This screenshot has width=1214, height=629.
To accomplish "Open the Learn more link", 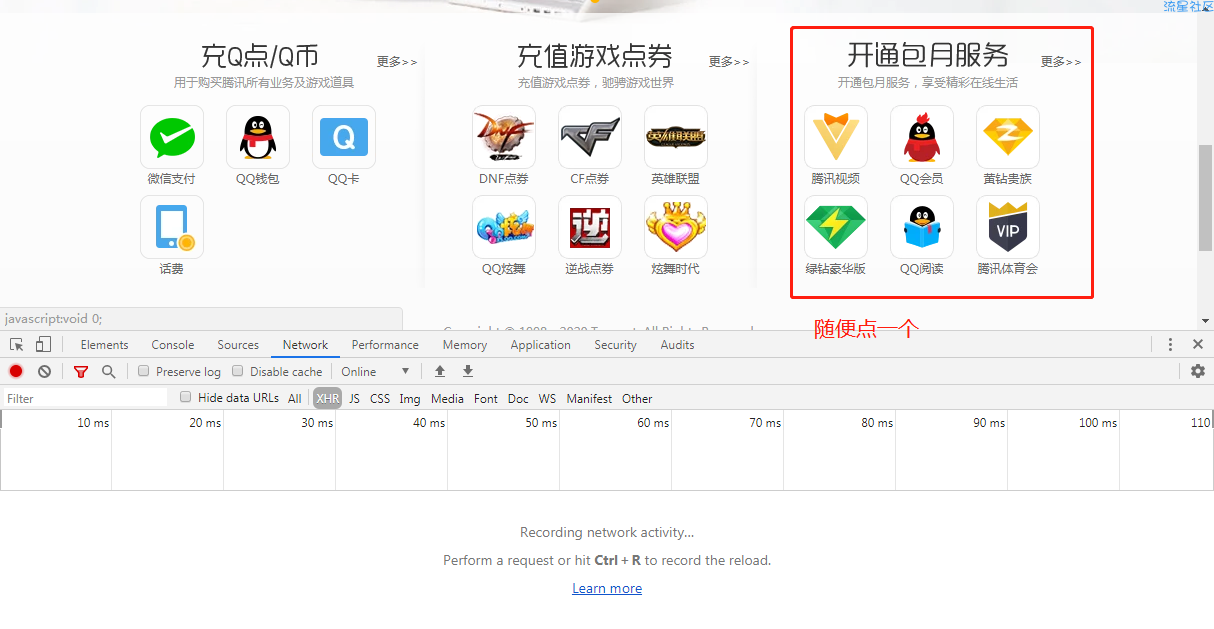I will 607,588.
